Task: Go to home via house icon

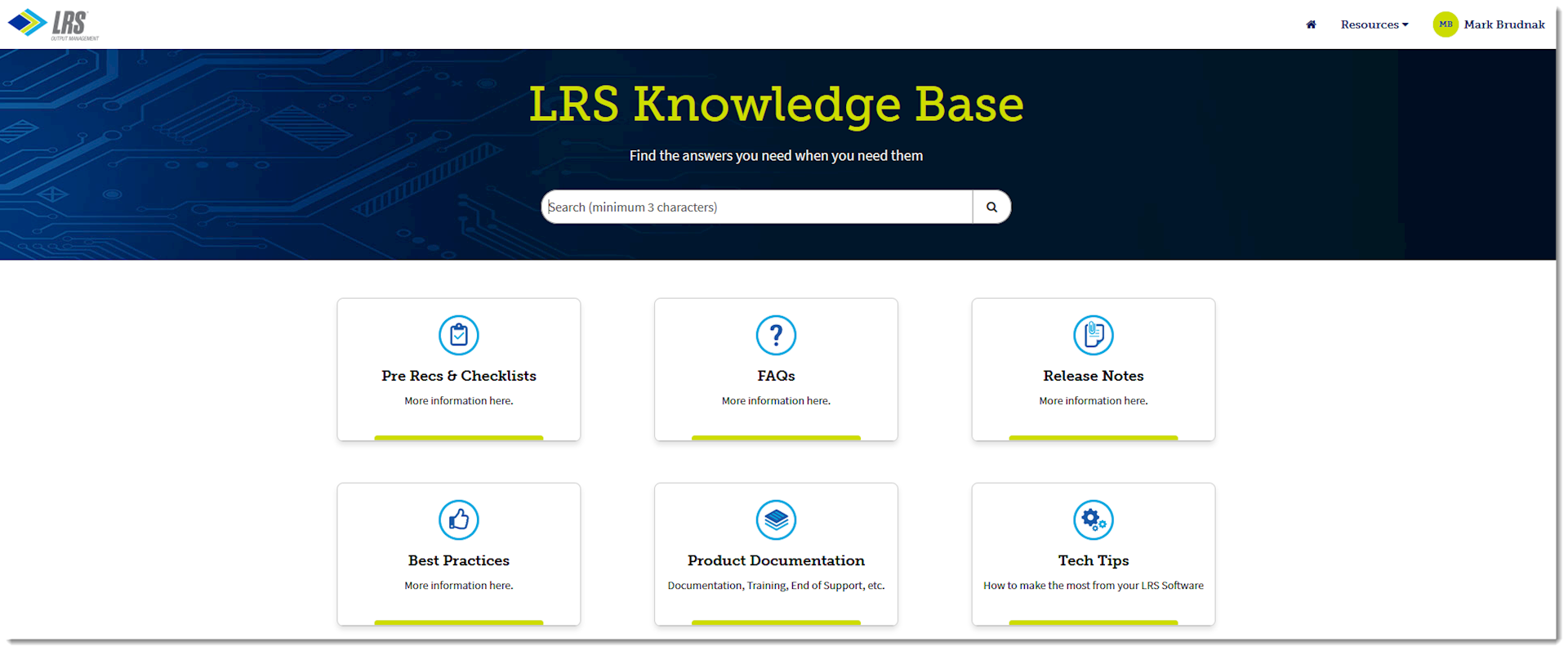Action: 1311,25
